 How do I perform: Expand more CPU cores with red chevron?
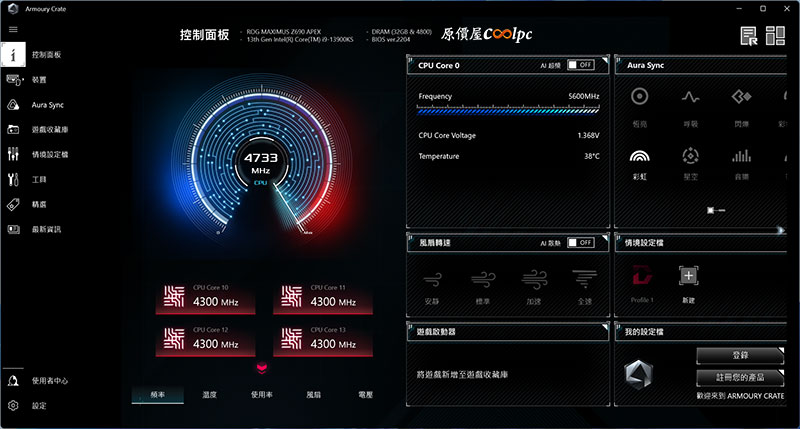click(x=262, y=368)
